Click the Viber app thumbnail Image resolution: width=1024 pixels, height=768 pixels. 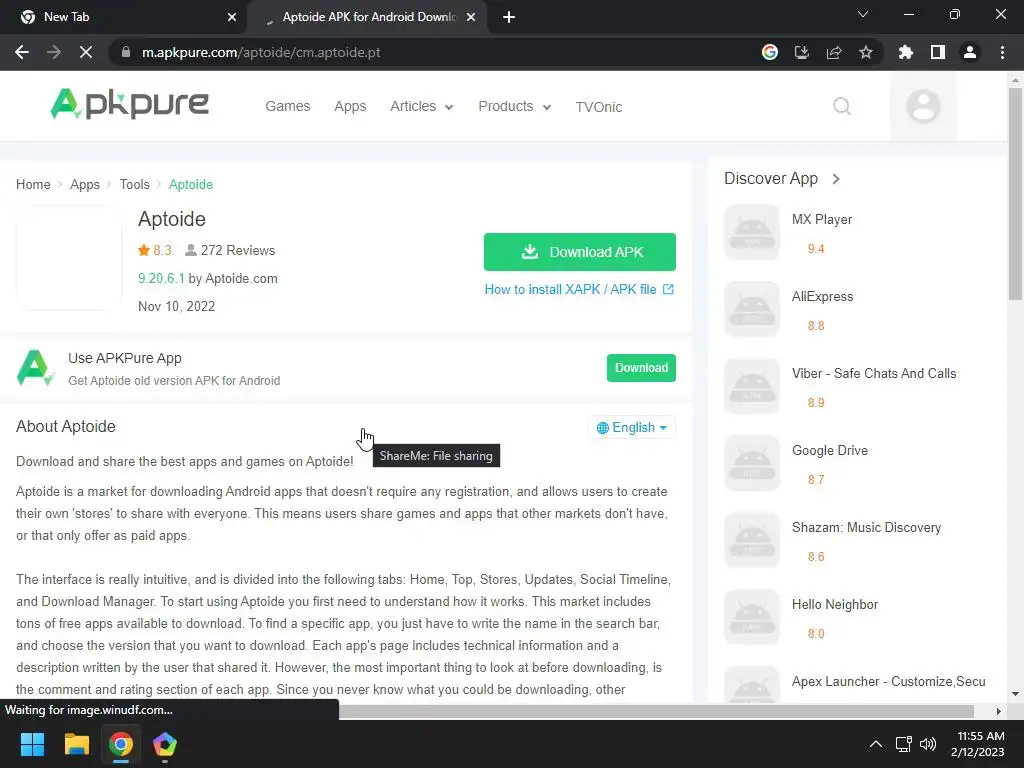pyautogui.click(x=752, y=386)
